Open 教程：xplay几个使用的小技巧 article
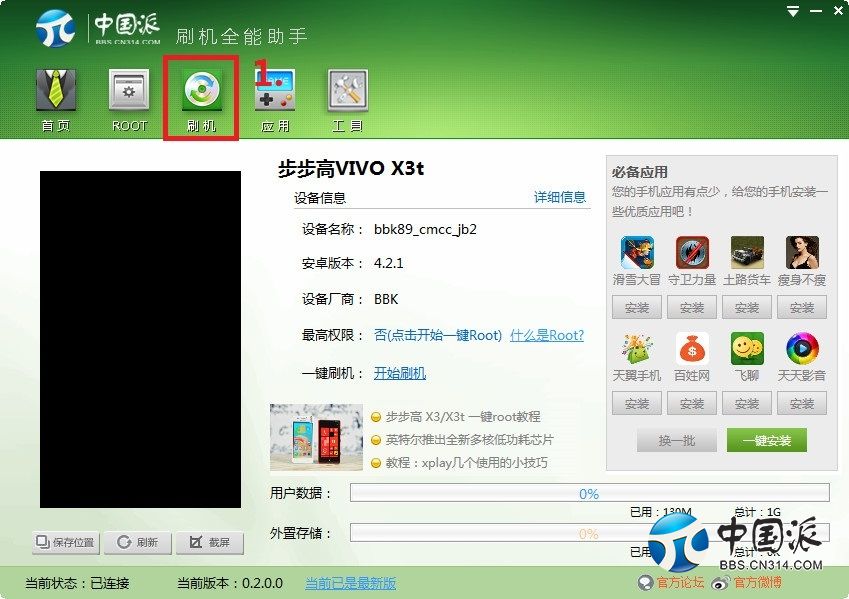849x599 pixels. pos(466,463)
